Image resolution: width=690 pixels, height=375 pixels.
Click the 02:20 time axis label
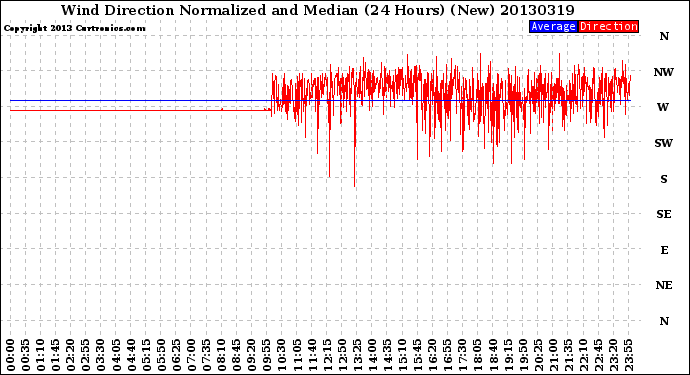(71, 355)
